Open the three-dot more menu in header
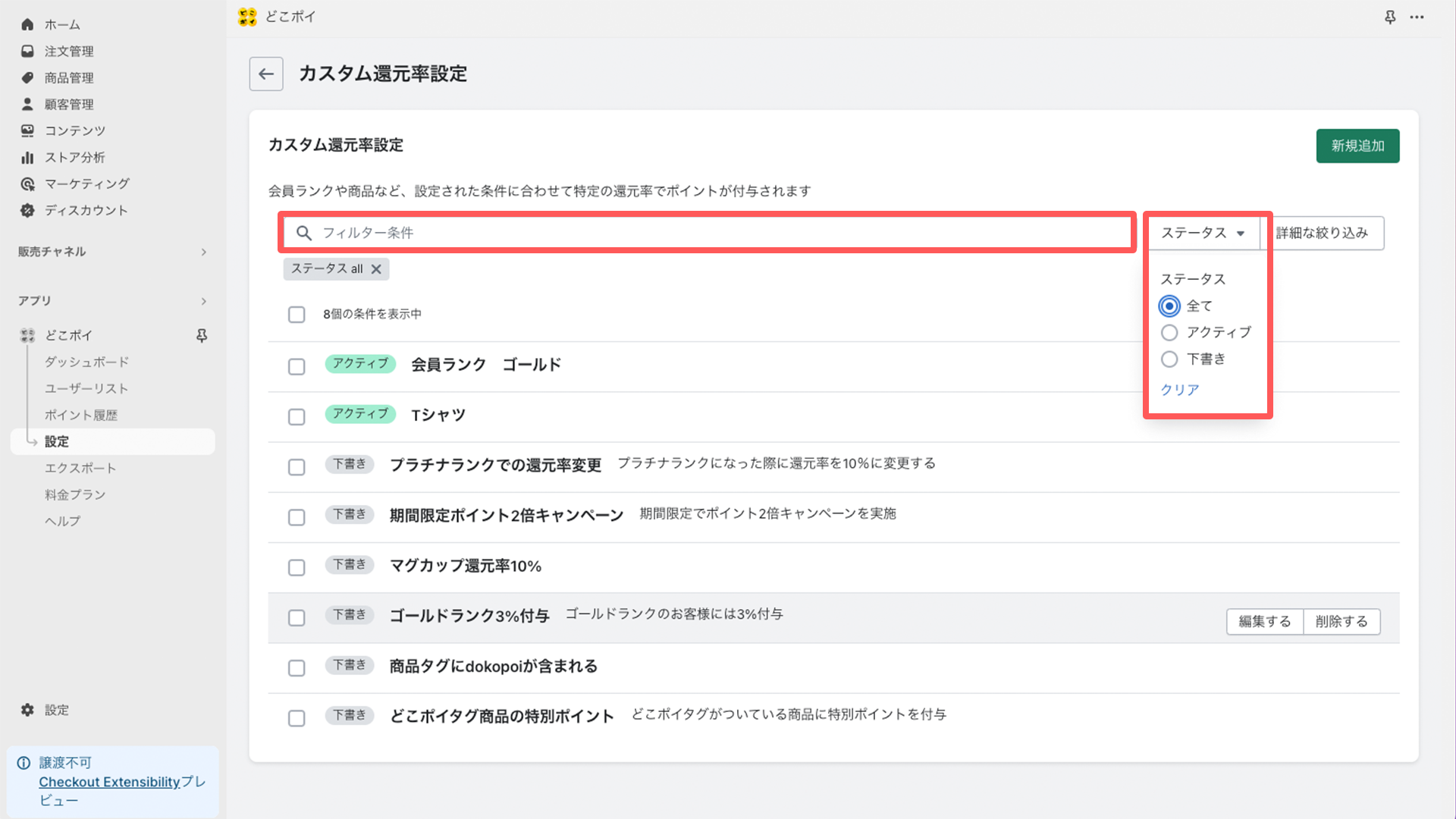The height and width of the screenshot is (819, 1456). (x=1417, y=17)
